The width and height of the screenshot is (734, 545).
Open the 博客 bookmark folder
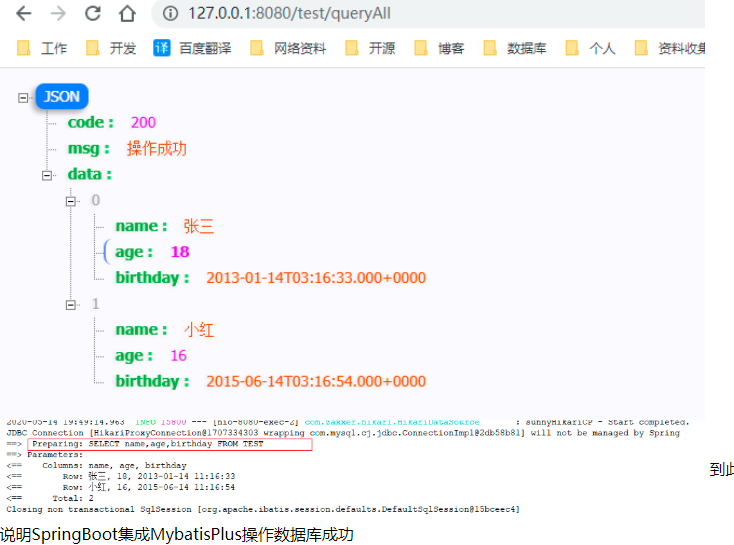tap(439, 48)
